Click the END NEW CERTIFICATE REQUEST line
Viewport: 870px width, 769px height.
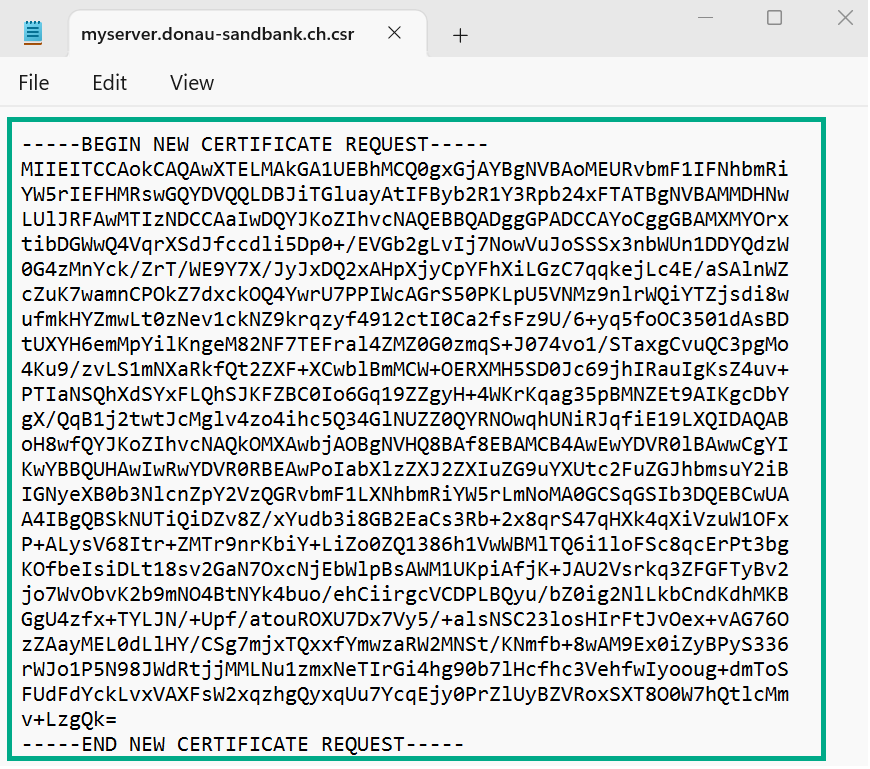pyautogui.click(x=242, y=744)
